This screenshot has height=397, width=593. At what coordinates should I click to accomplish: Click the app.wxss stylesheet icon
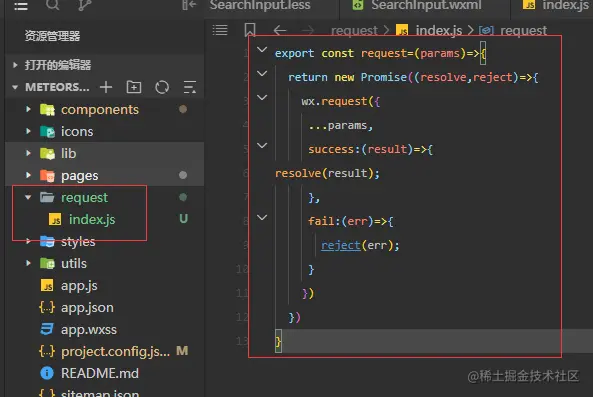pyautogui.click(x=47, y=329)
